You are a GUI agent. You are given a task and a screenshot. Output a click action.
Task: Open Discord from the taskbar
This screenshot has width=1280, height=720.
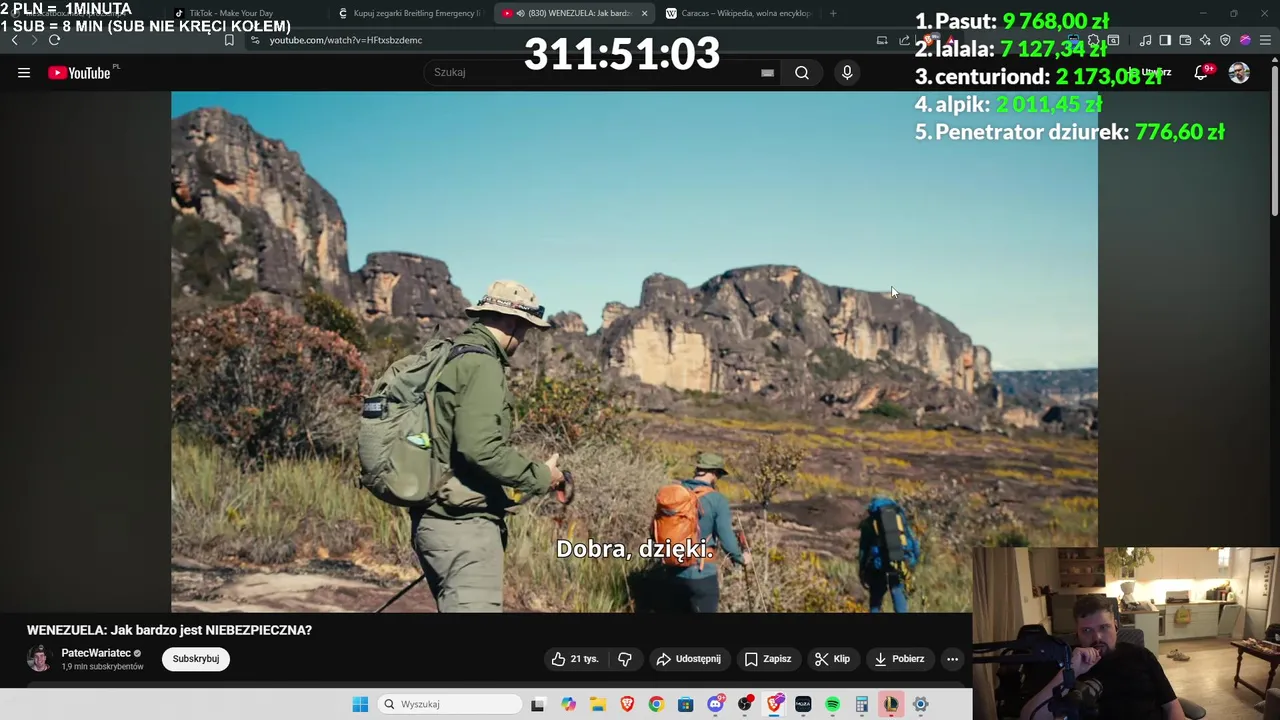(x=715, y=704)
